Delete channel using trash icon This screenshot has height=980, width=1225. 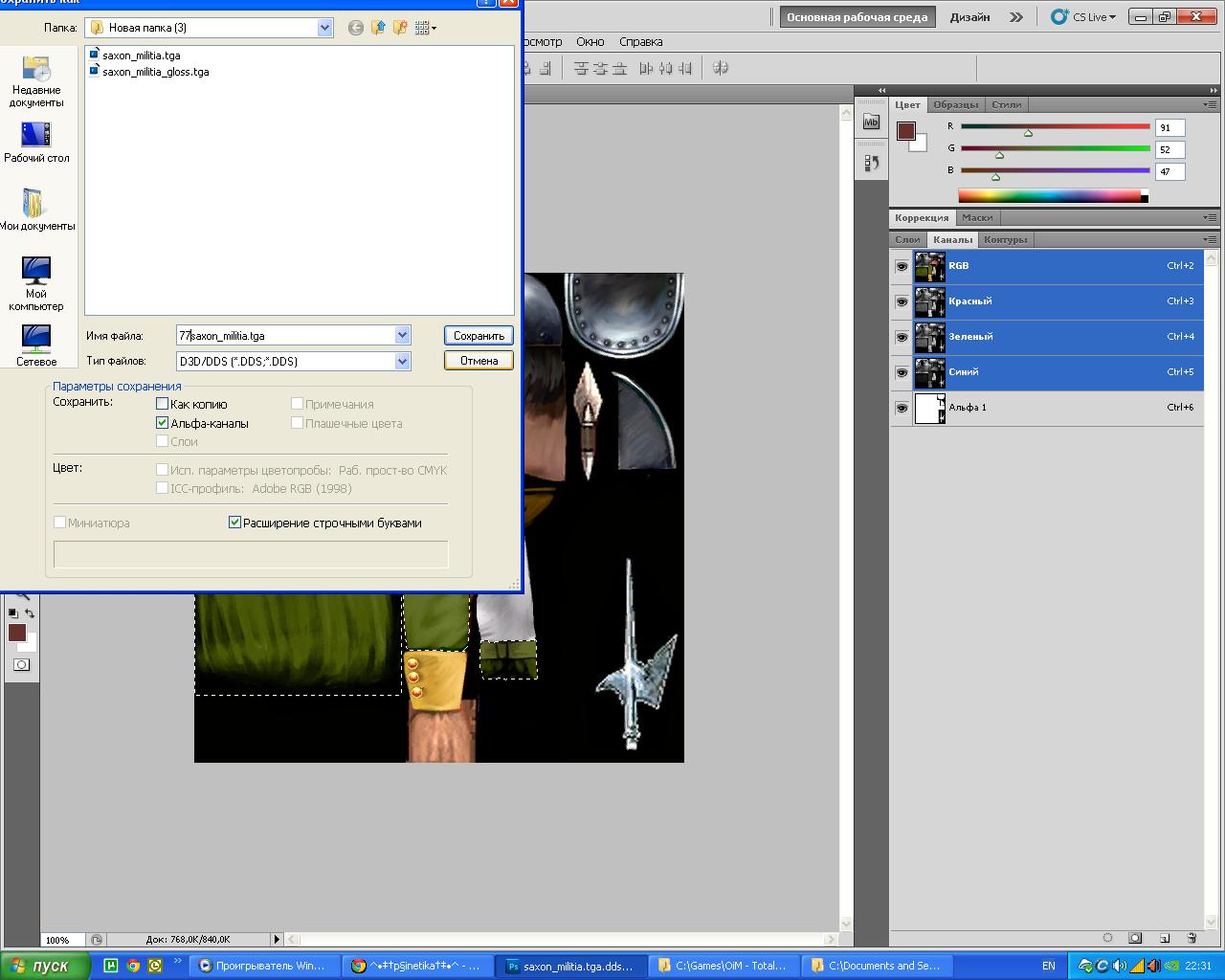(1192, 938)
